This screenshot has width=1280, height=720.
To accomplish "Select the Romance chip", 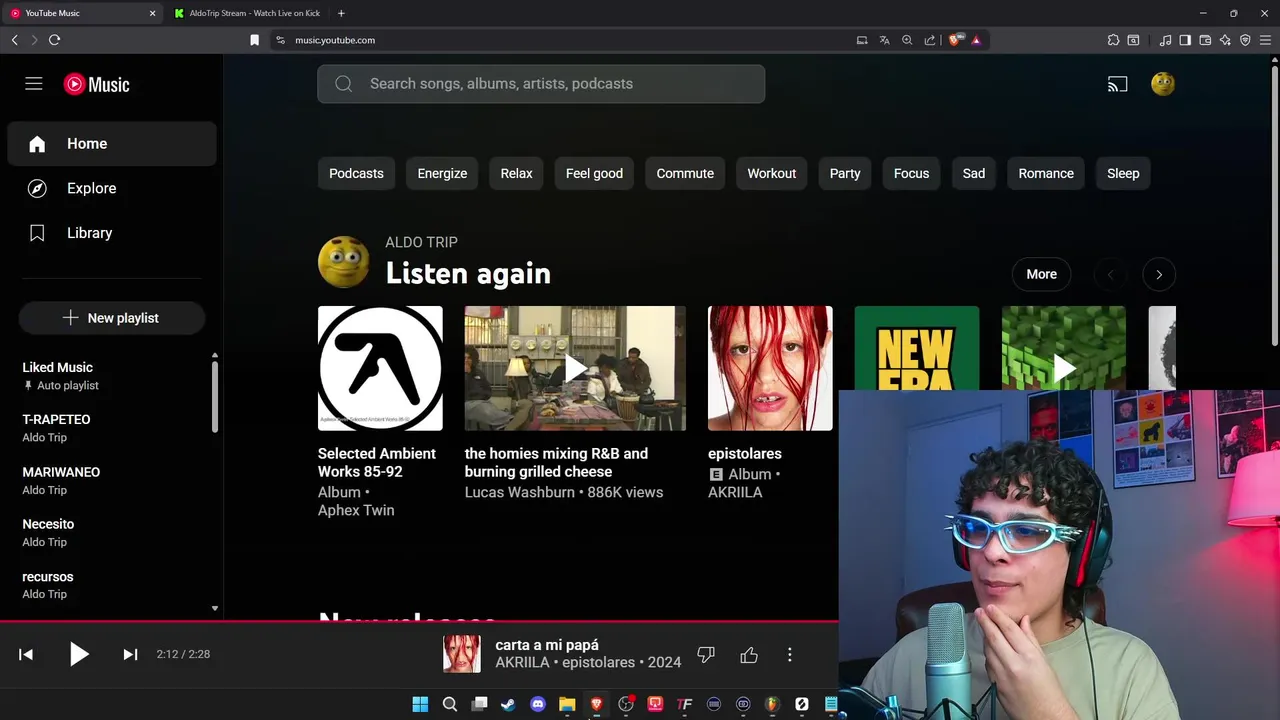I will point(1046,173).
